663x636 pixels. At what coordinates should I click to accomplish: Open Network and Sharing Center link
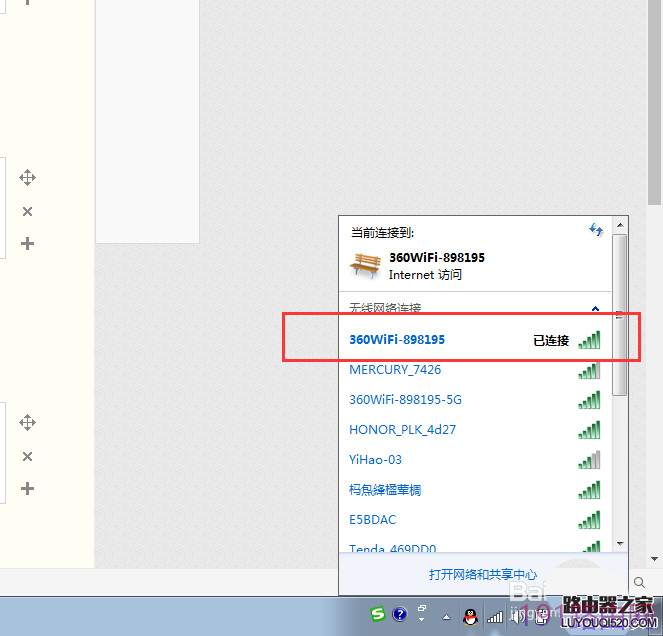(483, 574)
